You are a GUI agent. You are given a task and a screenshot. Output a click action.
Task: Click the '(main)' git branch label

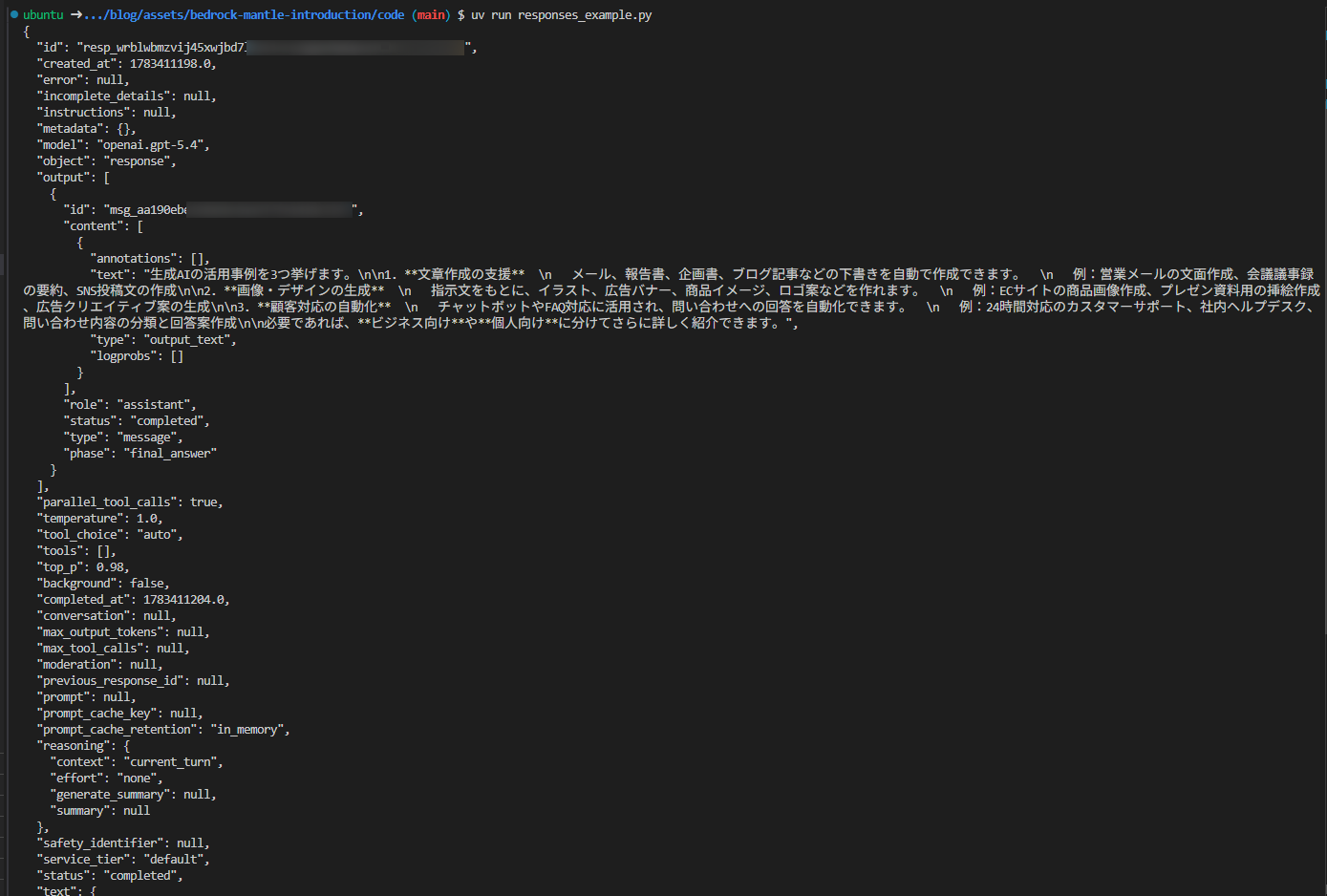click(x=432, y=15)
